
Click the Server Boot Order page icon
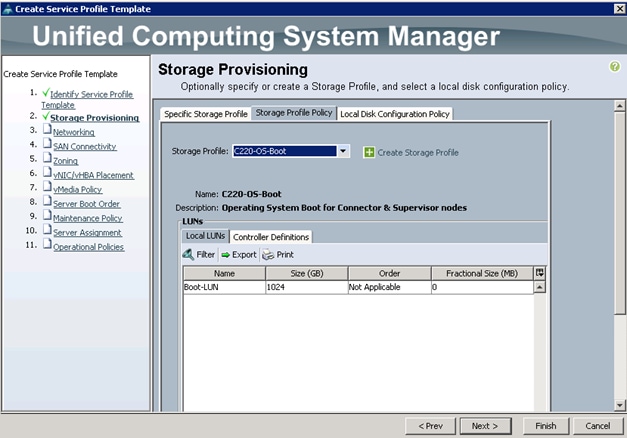47,202
